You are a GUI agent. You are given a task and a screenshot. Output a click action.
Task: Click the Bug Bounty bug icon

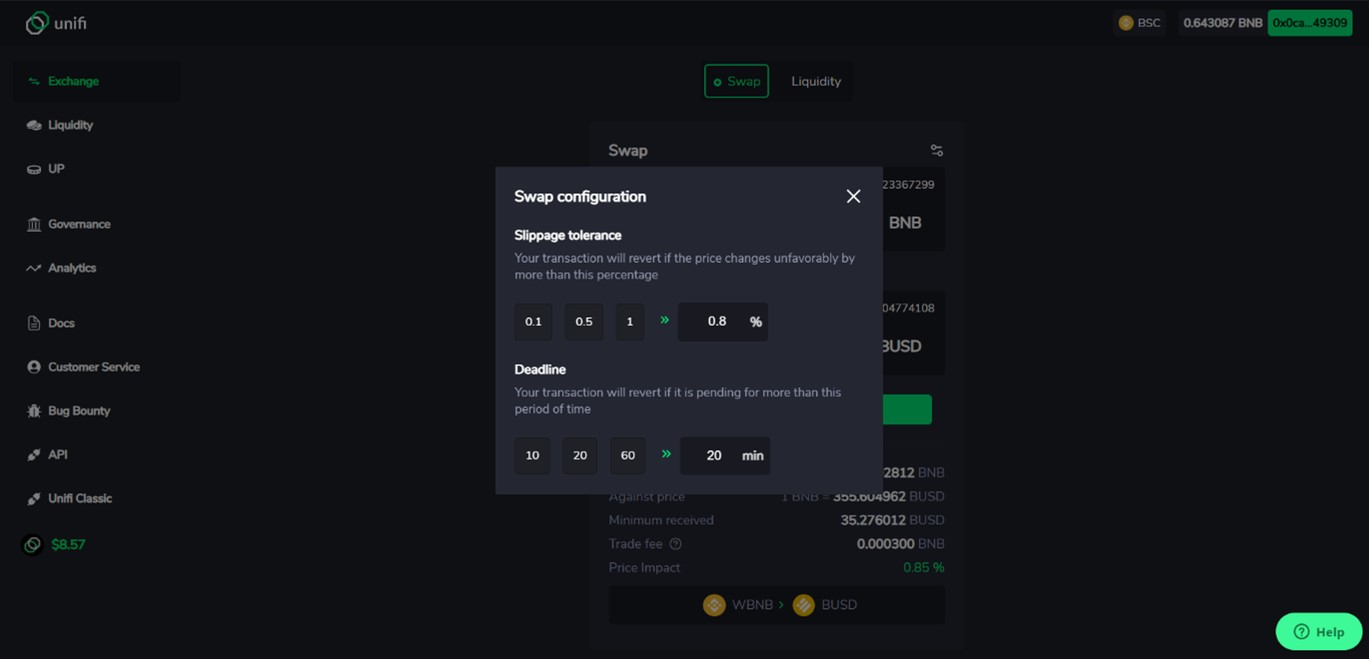click(x=34, y=411)
